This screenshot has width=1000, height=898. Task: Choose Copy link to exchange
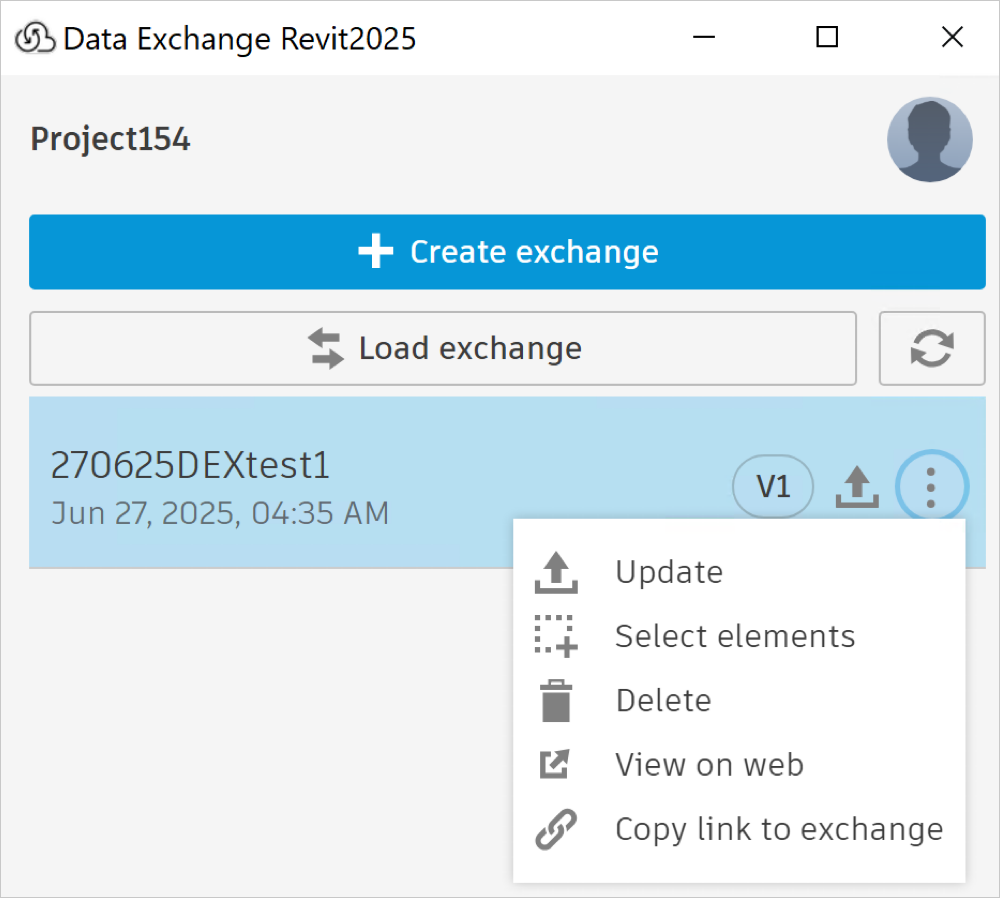pyautogui.click(x=739, y=829)
